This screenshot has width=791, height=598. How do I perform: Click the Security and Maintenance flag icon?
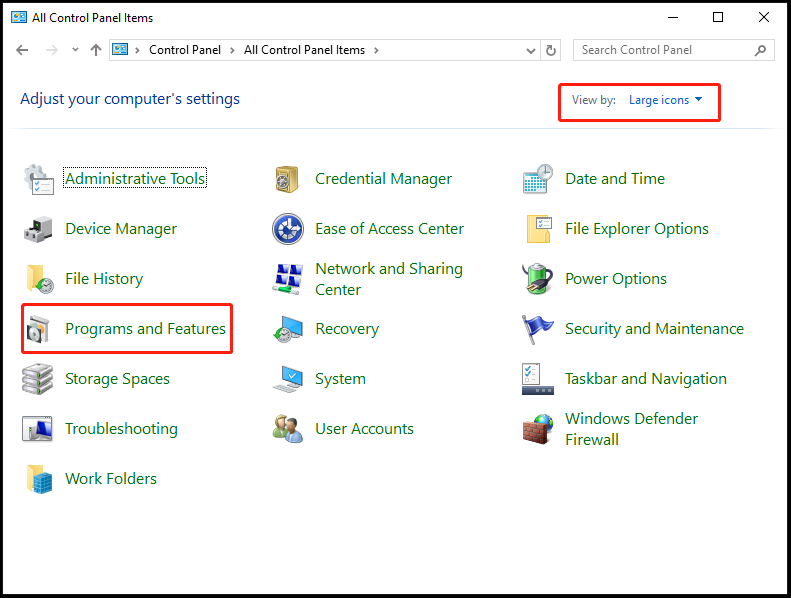pos(538,329)
